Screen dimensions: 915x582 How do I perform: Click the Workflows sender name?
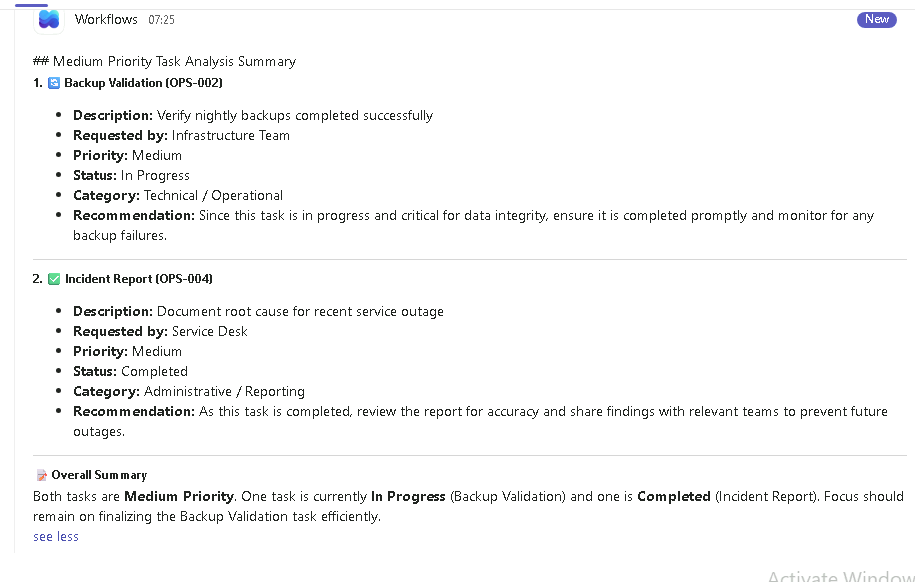click(106, 19)
